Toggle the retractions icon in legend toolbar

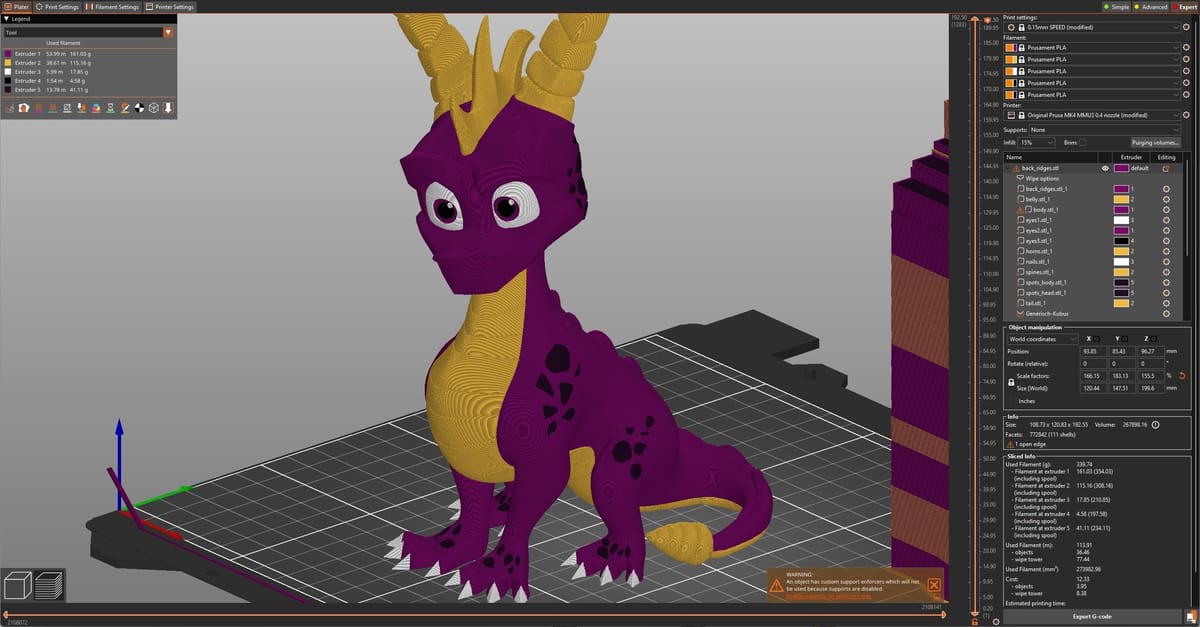[38, 107]
